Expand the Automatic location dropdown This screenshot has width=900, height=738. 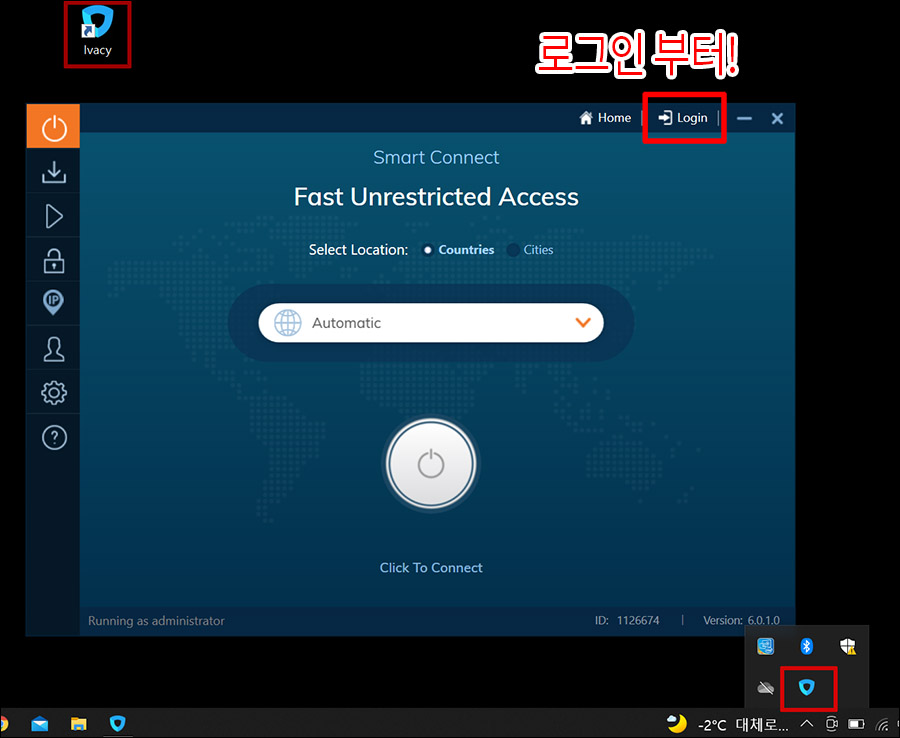coord(431,323)
